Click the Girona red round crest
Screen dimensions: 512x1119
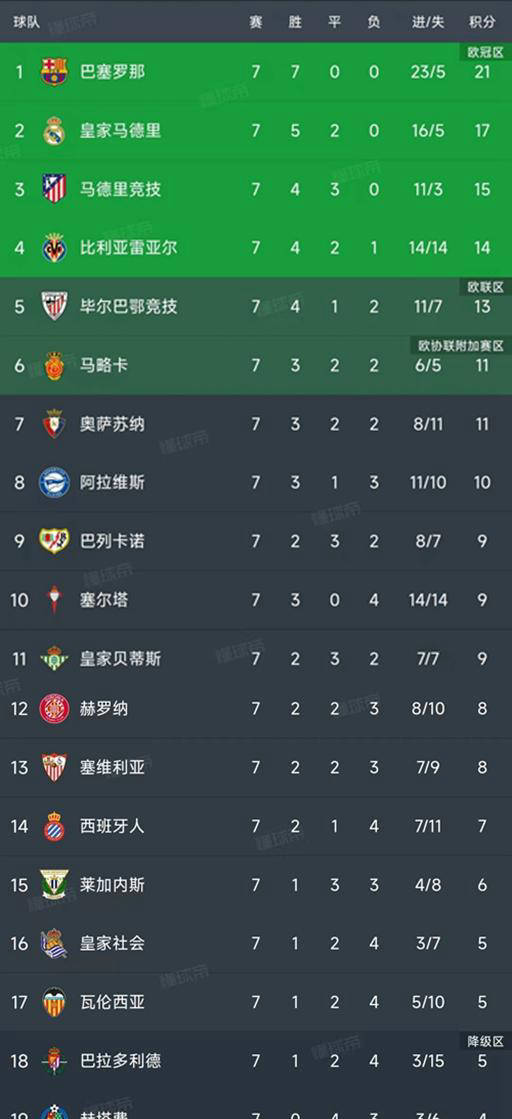(x=54, y=709)
